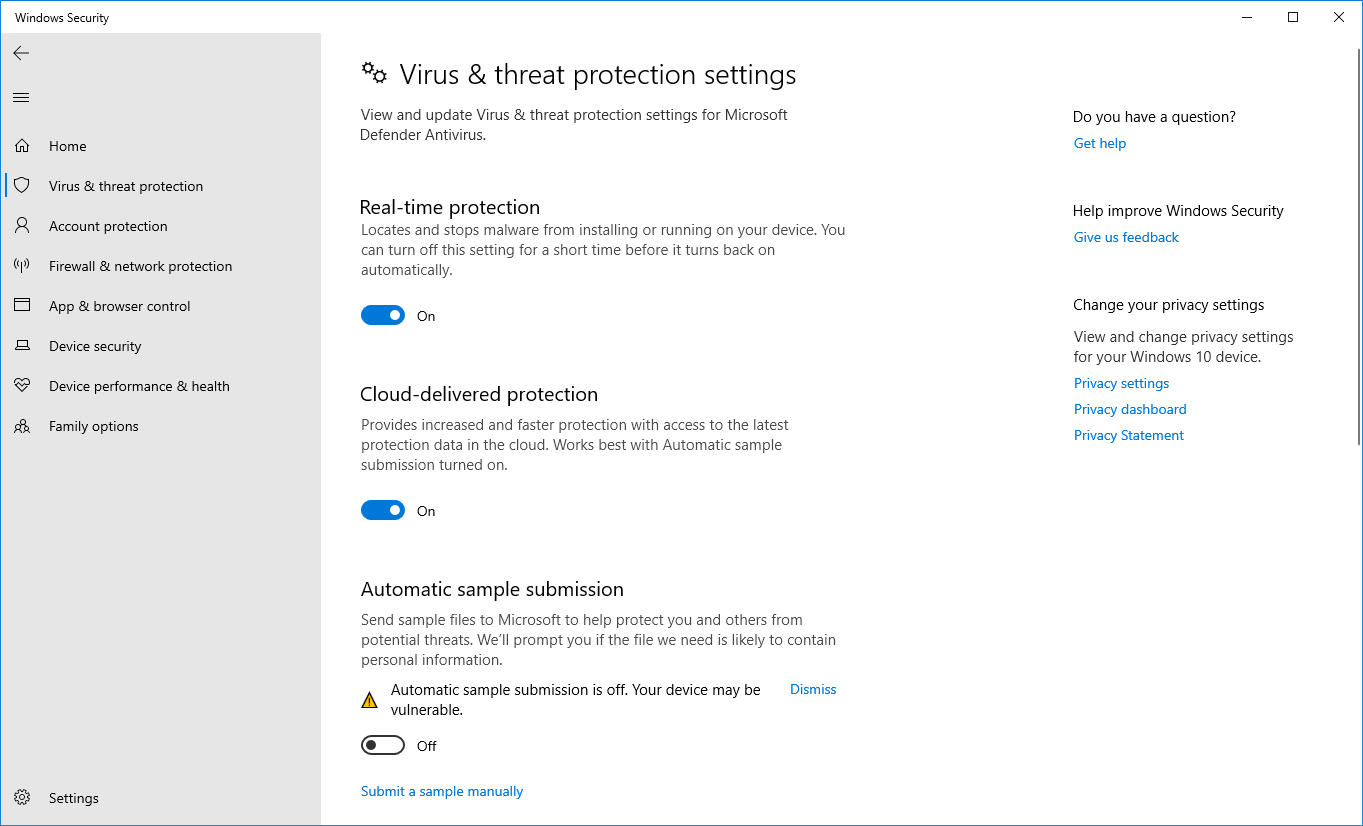Open Device security via the laptop icon
Viewport: 1363px width, 826px height.
(x=22, y=345)
